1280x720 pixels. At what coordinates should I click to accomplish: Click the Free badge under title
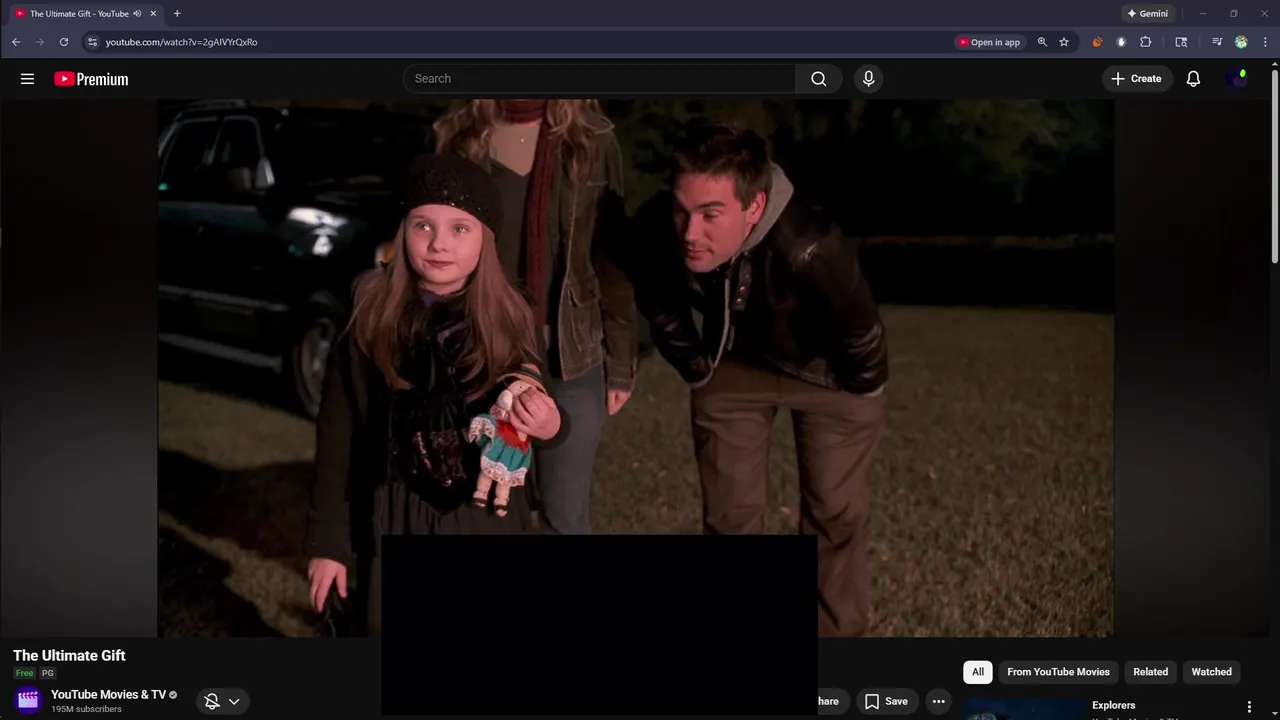click(24, 674)
